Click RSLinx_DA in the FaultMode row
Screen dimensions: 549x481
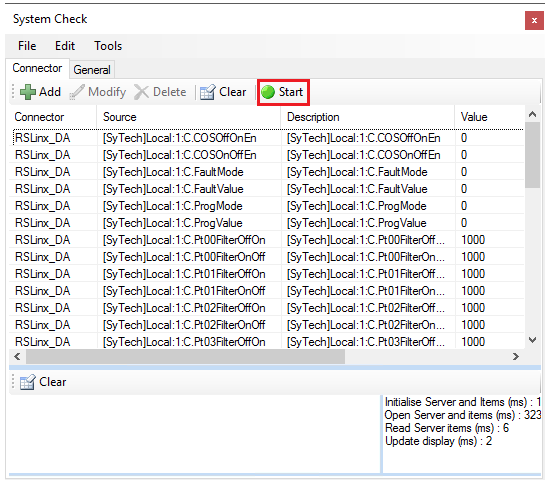pos(42,172)
